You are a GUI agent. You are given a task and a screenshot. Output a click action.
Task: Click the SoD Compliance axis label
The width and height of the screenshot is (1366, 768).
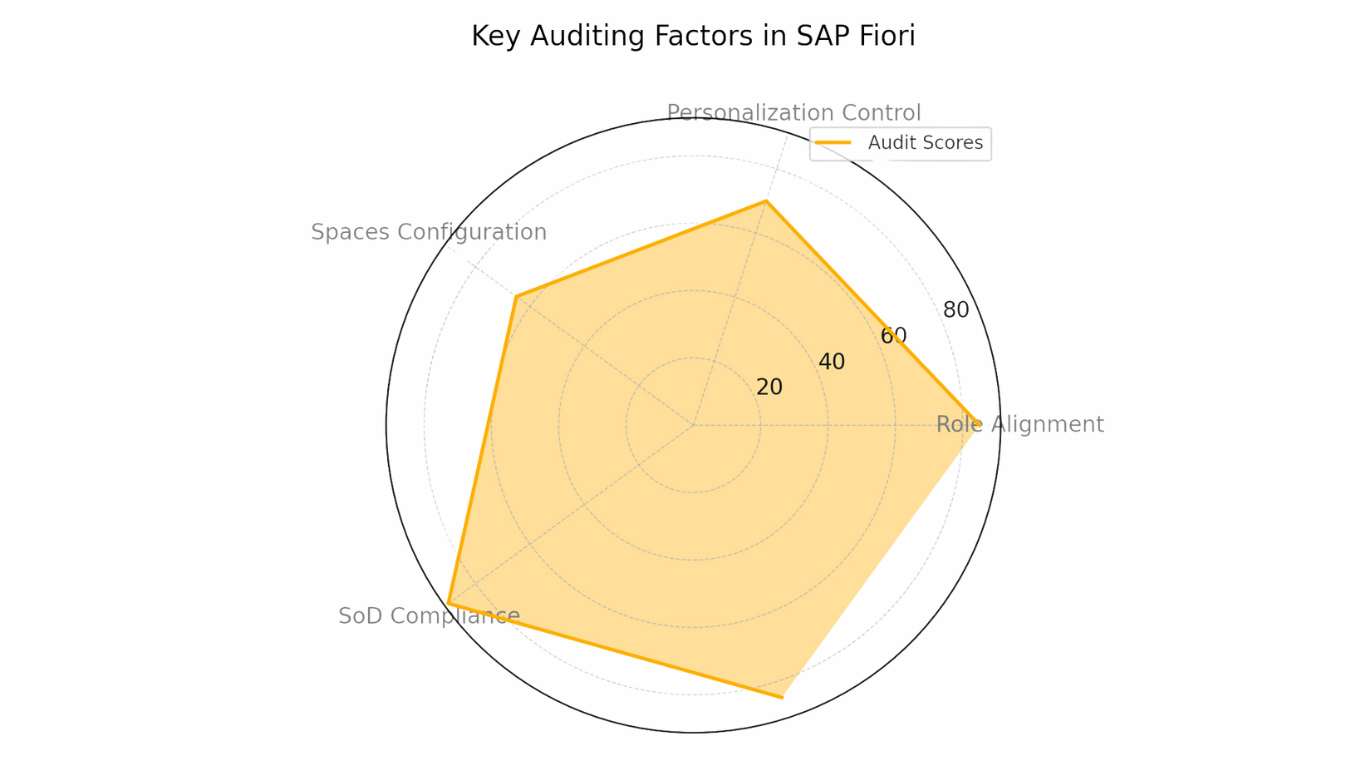pos(428,616)
